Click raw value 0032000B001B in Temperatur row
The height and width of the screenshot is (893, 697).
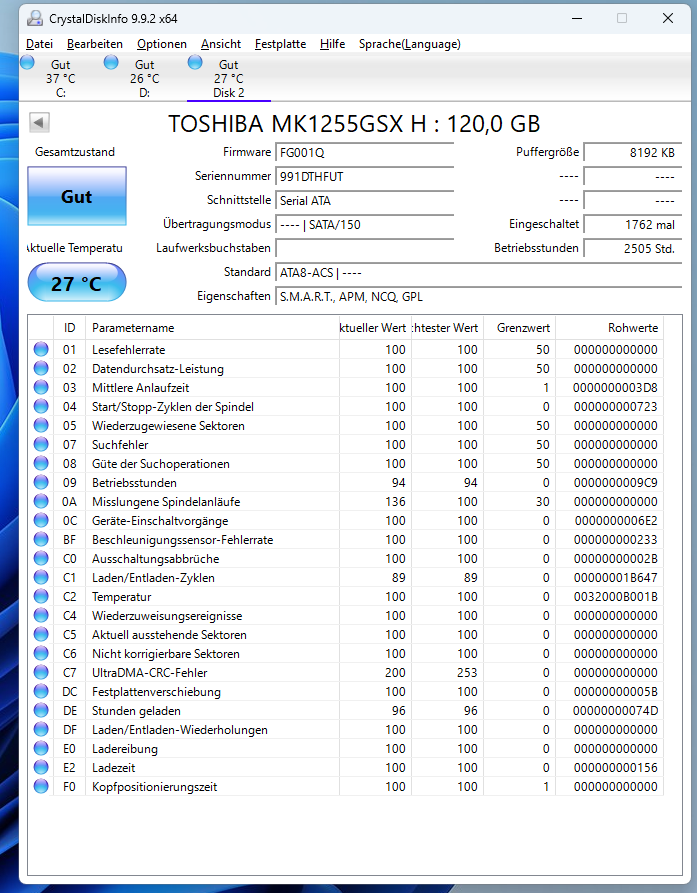[616, 597]
